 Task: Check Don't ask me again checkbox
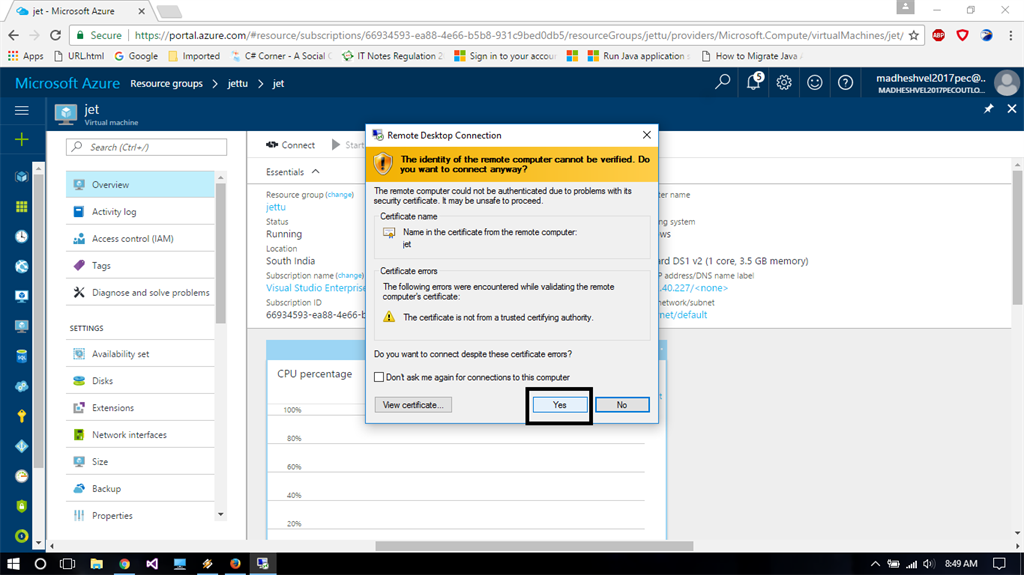pyautogui.click(x=379, y=377)
